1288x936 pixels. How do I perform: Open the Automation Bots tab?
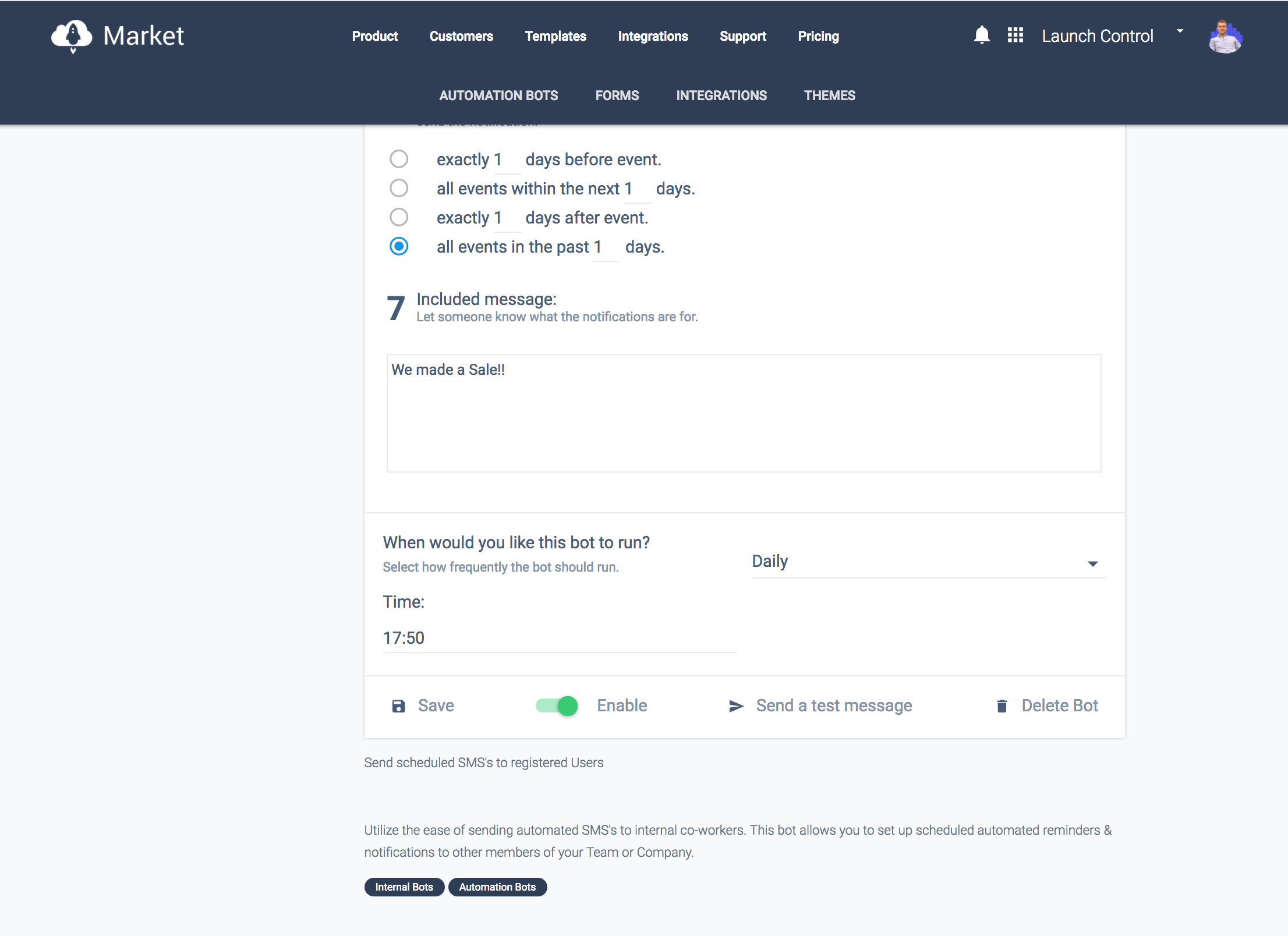tap(498, 95)
